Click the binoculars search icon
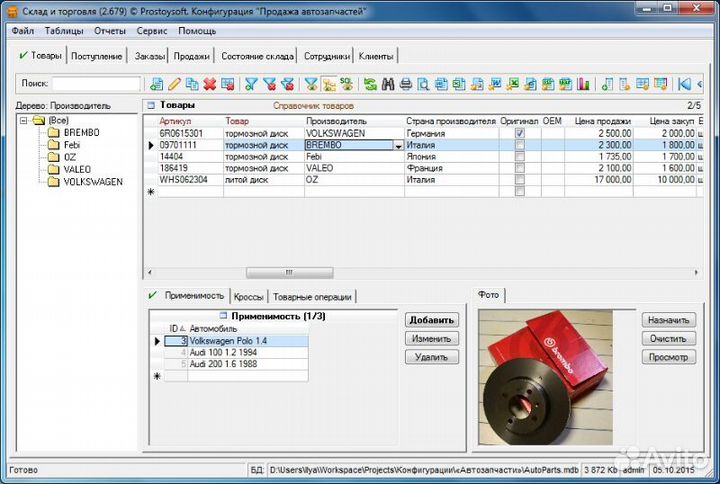This screenshot has width=720, height=484. (x=388, y=84)
